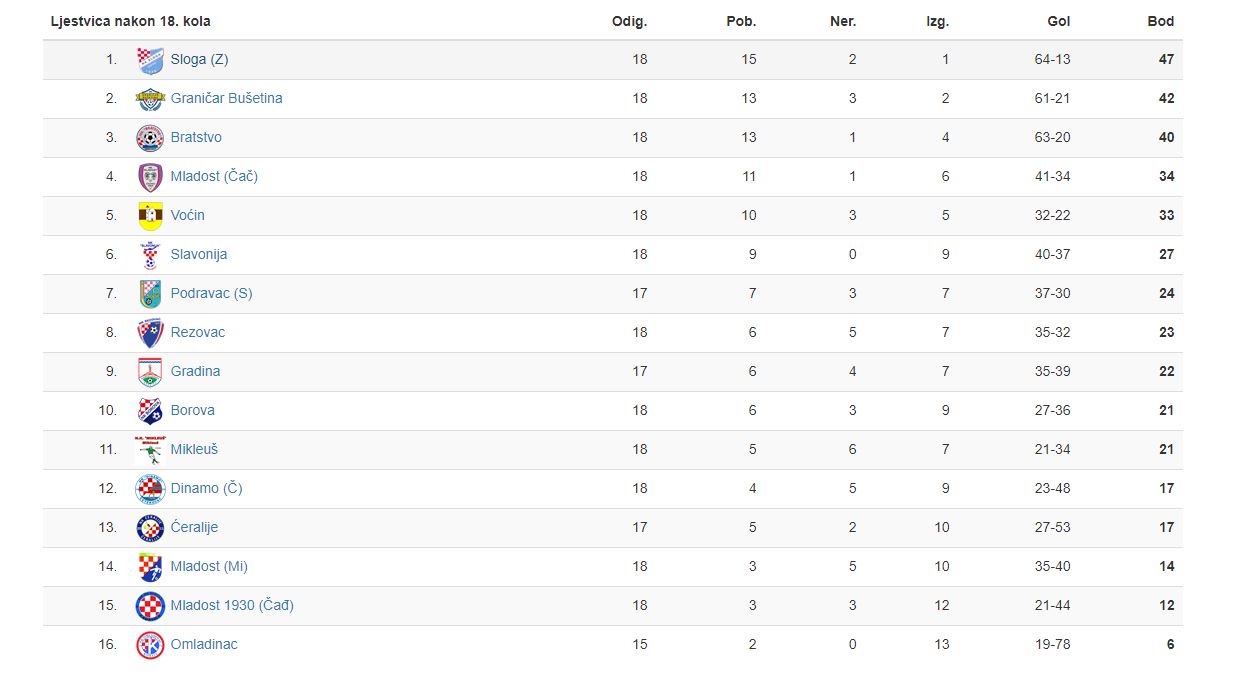Open the Mladost (Mi) team link

209,567
